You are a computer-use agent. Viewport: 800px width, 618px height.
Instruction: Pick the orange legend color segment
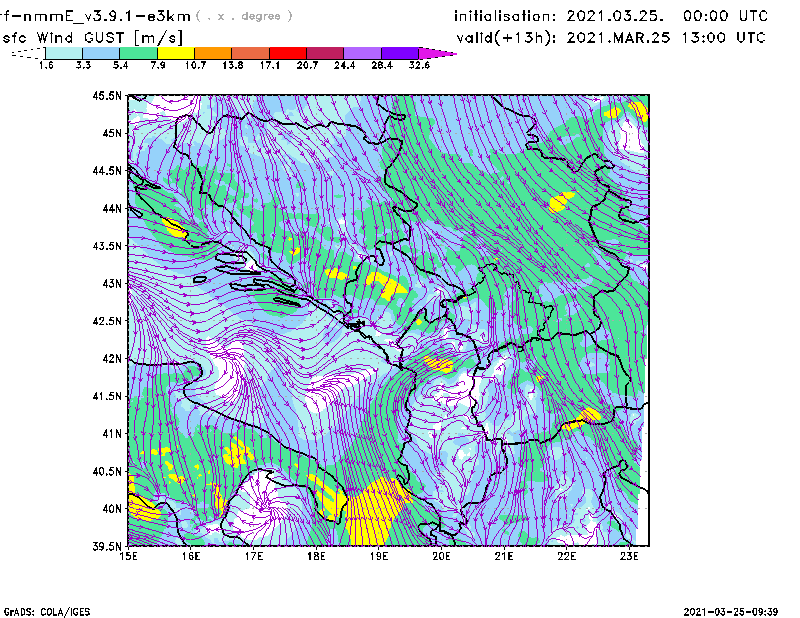pos(213,53)
